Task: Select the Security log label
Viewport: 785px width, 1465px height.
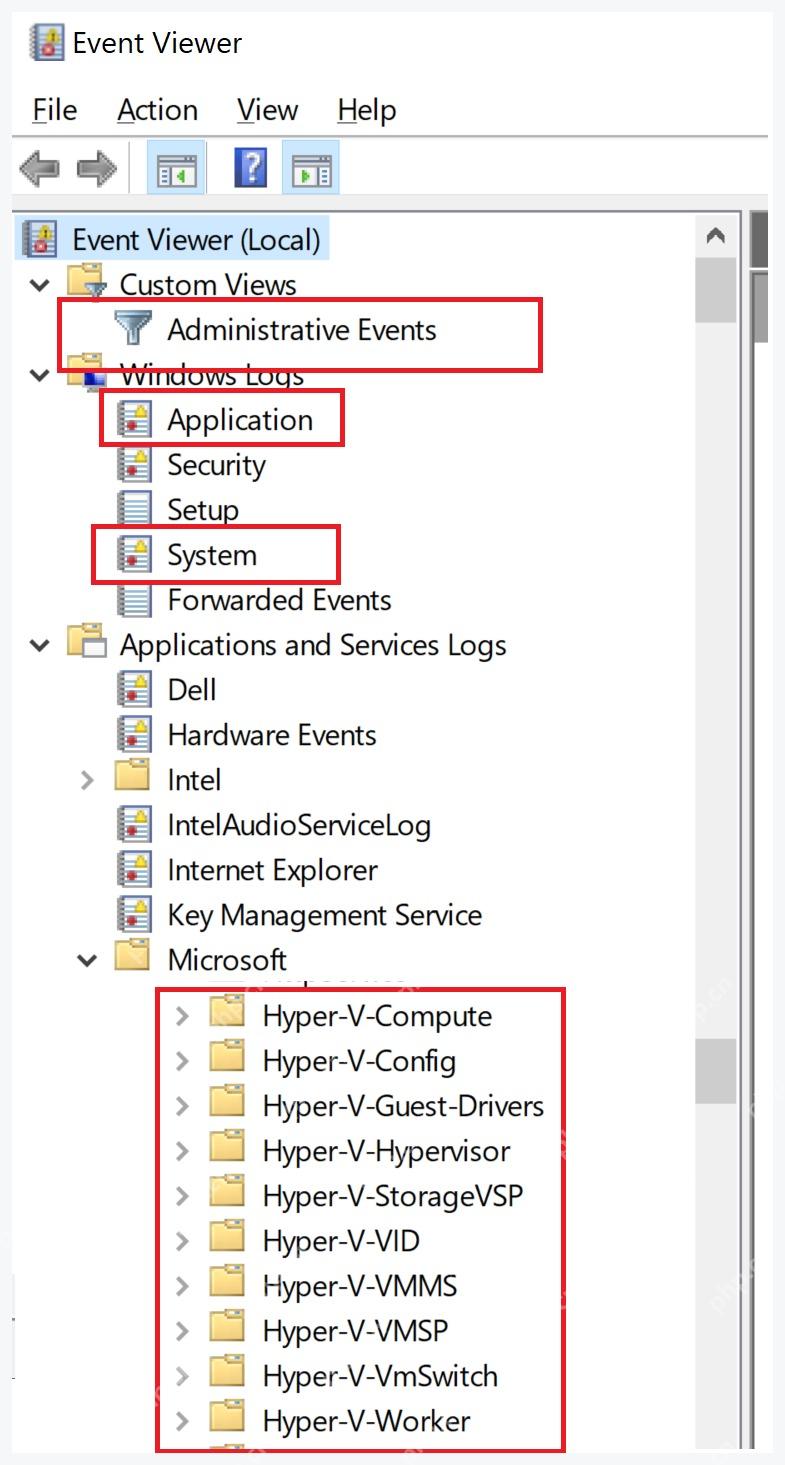Action: (x=216, y=464)
